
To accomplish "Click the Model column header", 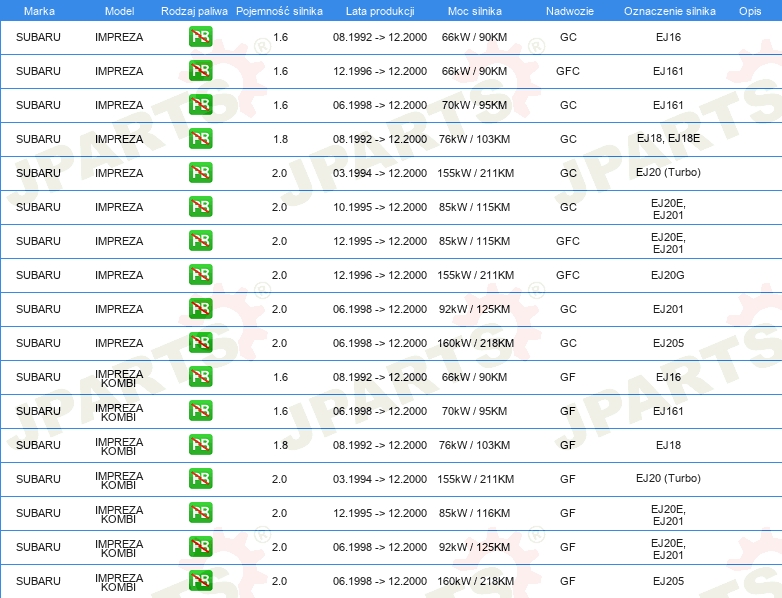I will point(119,11).
